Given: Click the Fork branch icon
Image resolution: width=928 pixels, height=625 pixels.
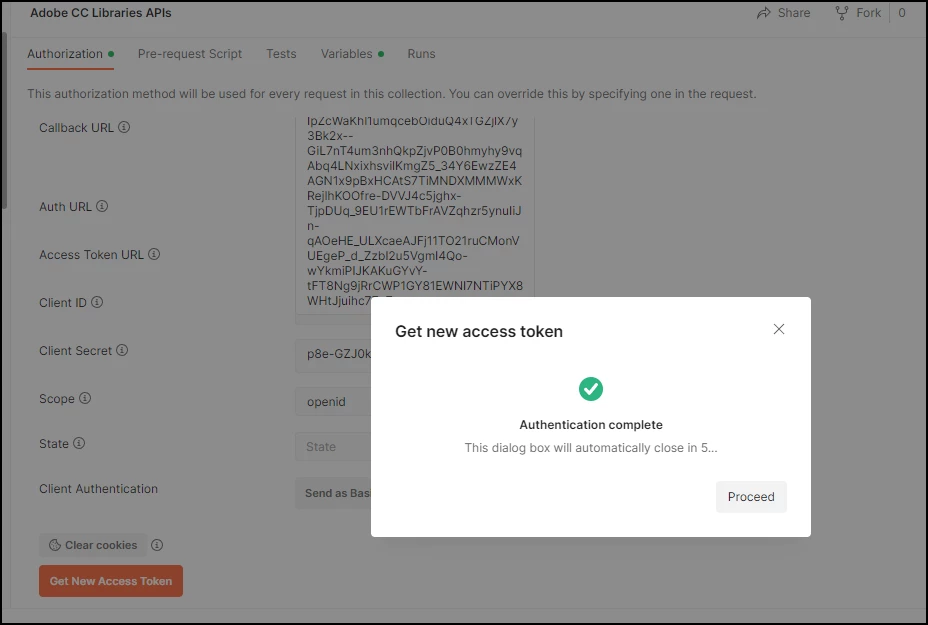Looking at the screenshot, I should tap(841, 13).
